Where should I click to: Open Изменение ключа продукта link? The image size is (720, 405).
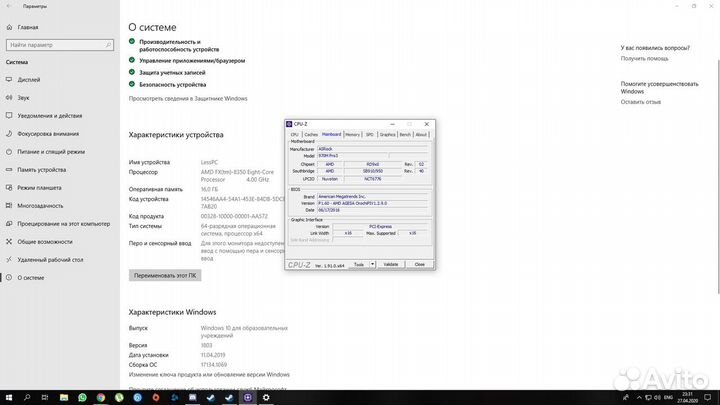tap(209, 375)
